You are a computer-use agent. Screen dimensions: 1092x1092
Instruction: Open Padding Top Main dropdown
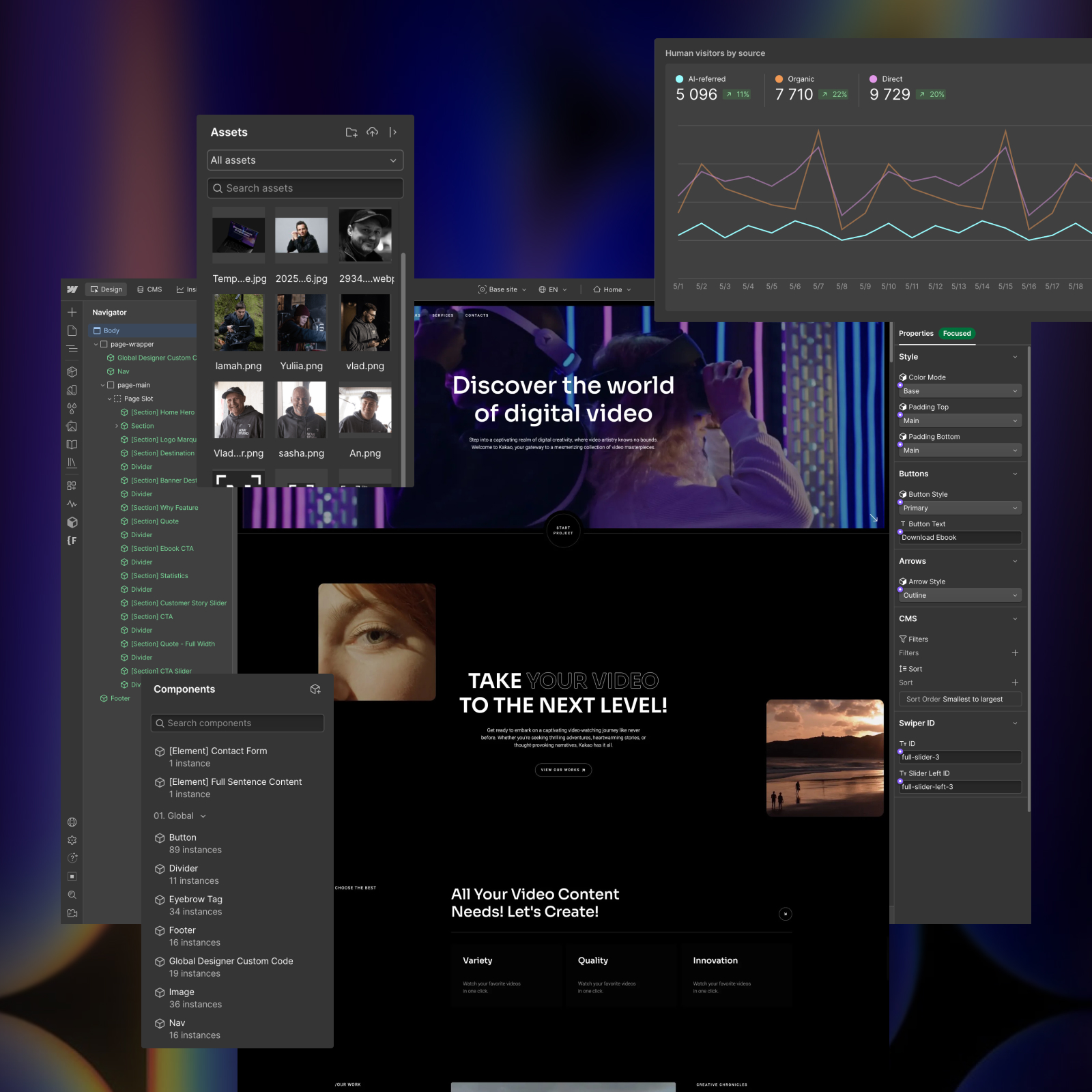pyautogui.click(x=960, y=421)
